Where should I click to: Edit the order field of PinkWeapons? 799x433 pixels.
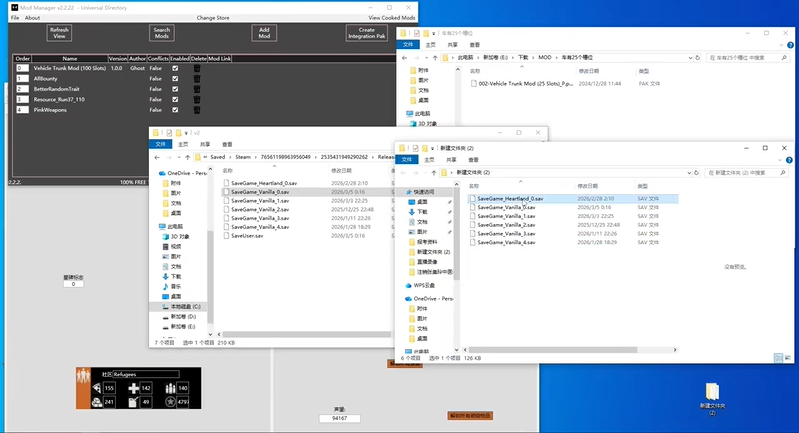tap(22, 110)
